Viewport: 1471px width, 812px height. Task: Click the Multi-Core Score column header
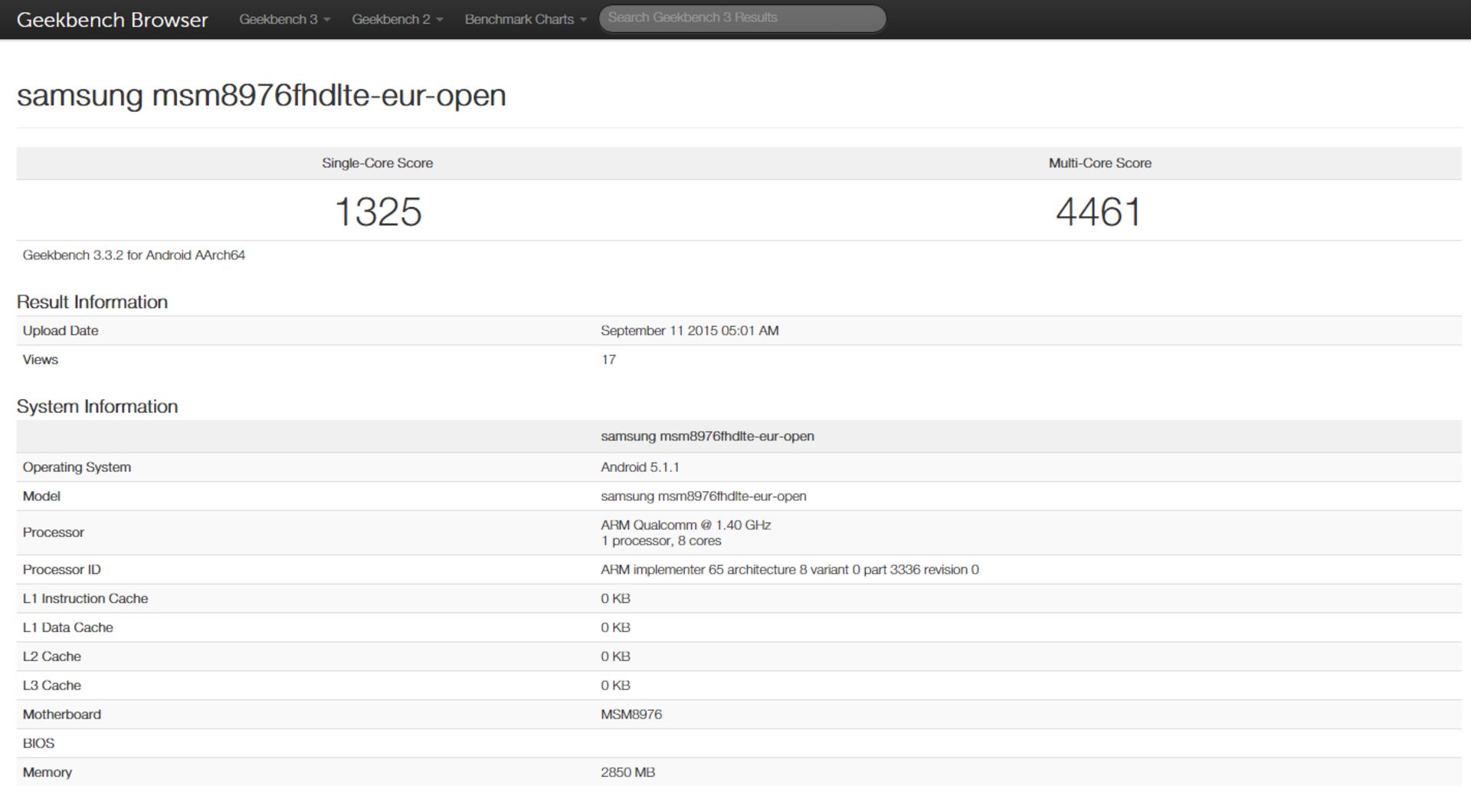pos(1099,163)
